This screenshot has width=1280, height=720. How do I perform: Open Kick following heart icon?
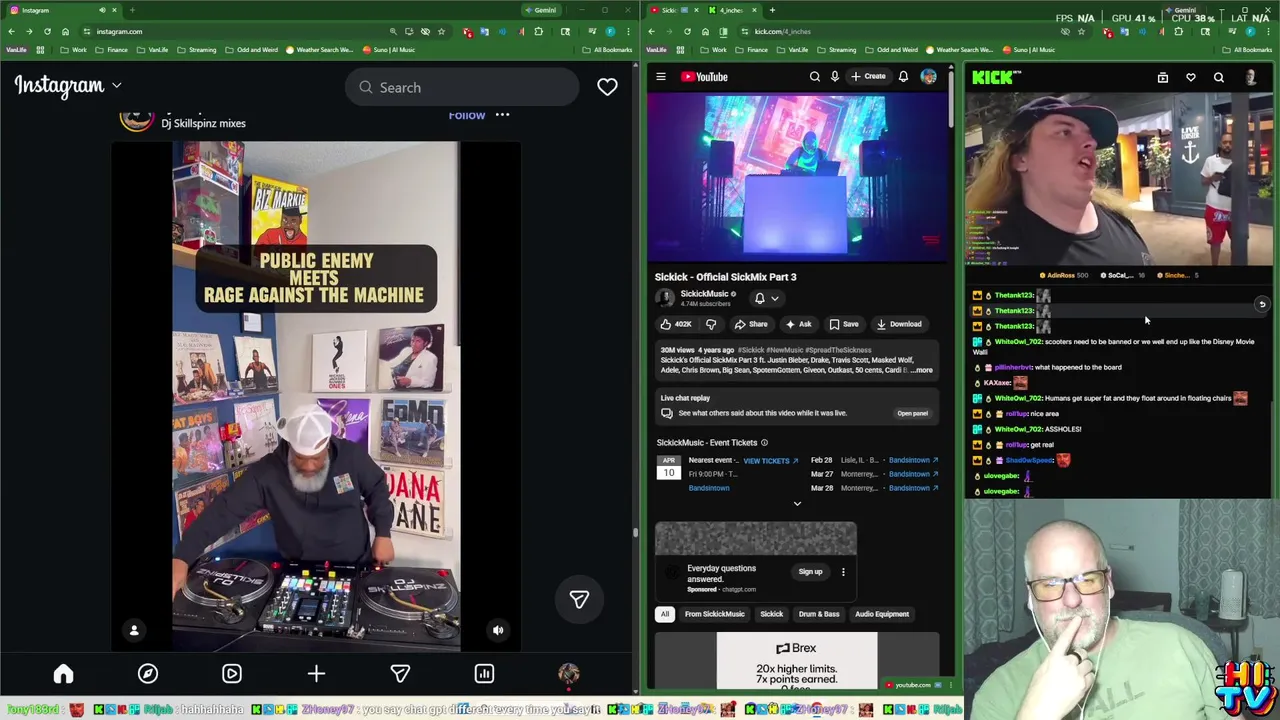[x=1191, y=77]
